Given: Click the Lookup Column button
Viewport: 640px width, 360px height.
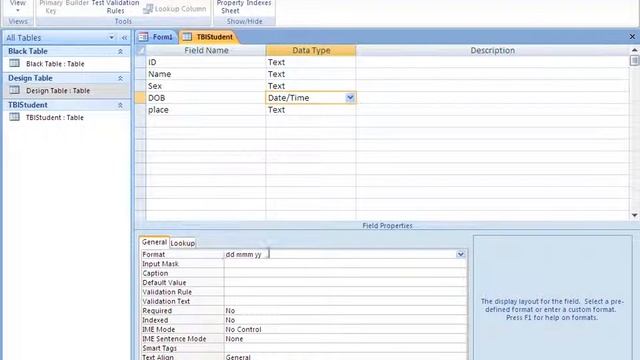Looking at the screenshot, I should point(175,9).
